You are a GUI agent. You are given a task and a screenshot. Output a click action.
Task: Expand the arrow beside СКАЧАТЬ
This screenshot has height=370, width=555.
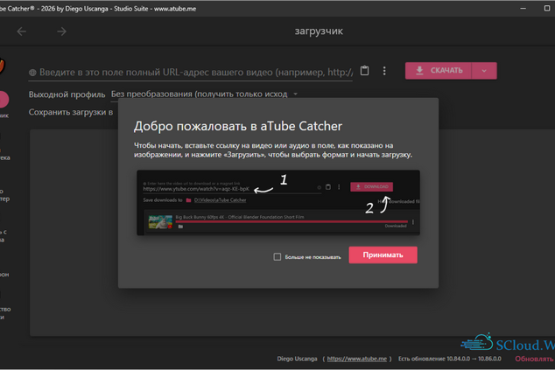(484, 71)
